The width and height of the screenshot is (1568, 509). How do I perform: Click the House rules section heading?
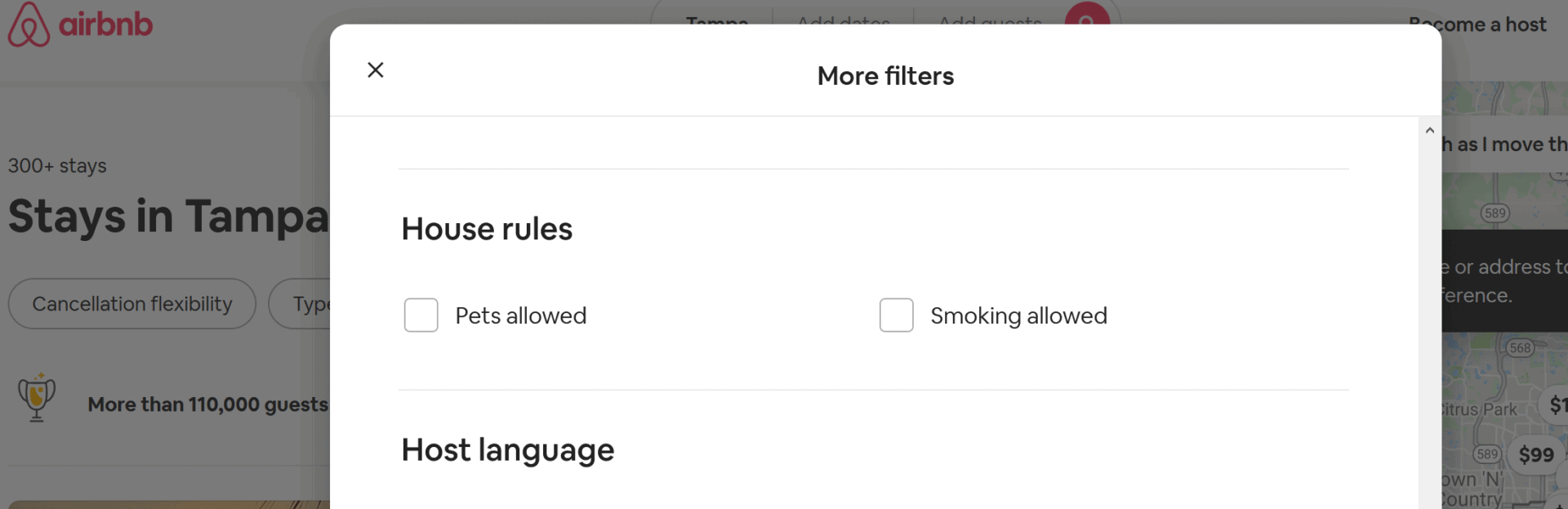pos(487,229)
